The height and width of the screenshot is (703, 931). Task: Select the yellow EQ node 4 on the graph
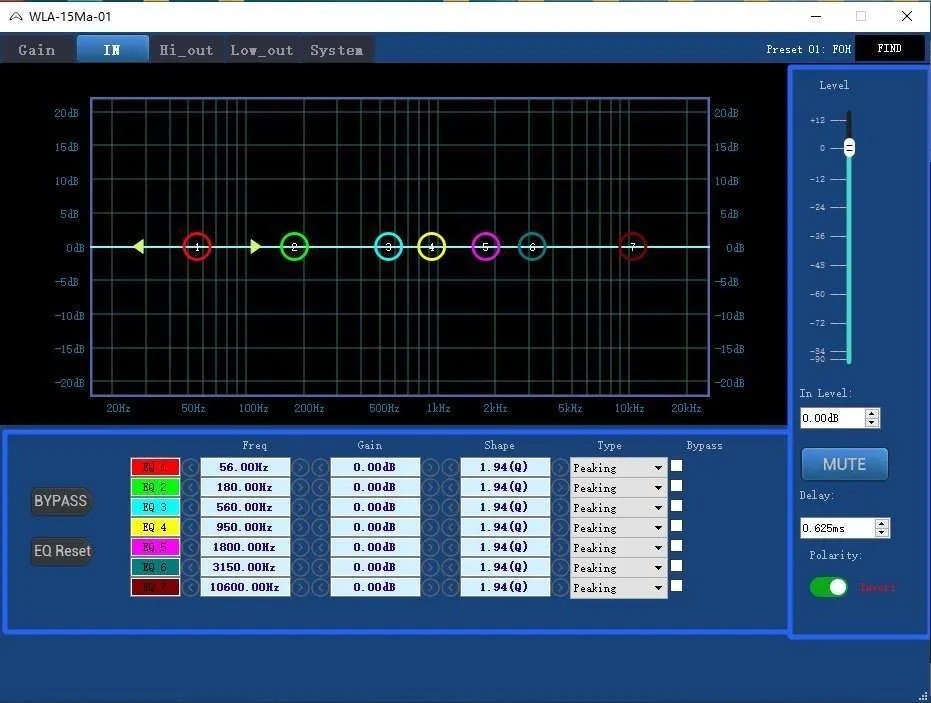tap(432, 246)
